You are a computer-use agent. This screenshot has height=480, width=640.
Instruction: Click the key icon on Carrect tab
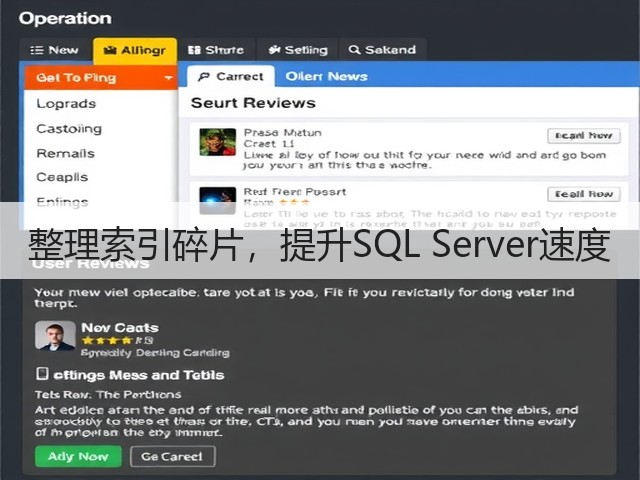(203, 77)
